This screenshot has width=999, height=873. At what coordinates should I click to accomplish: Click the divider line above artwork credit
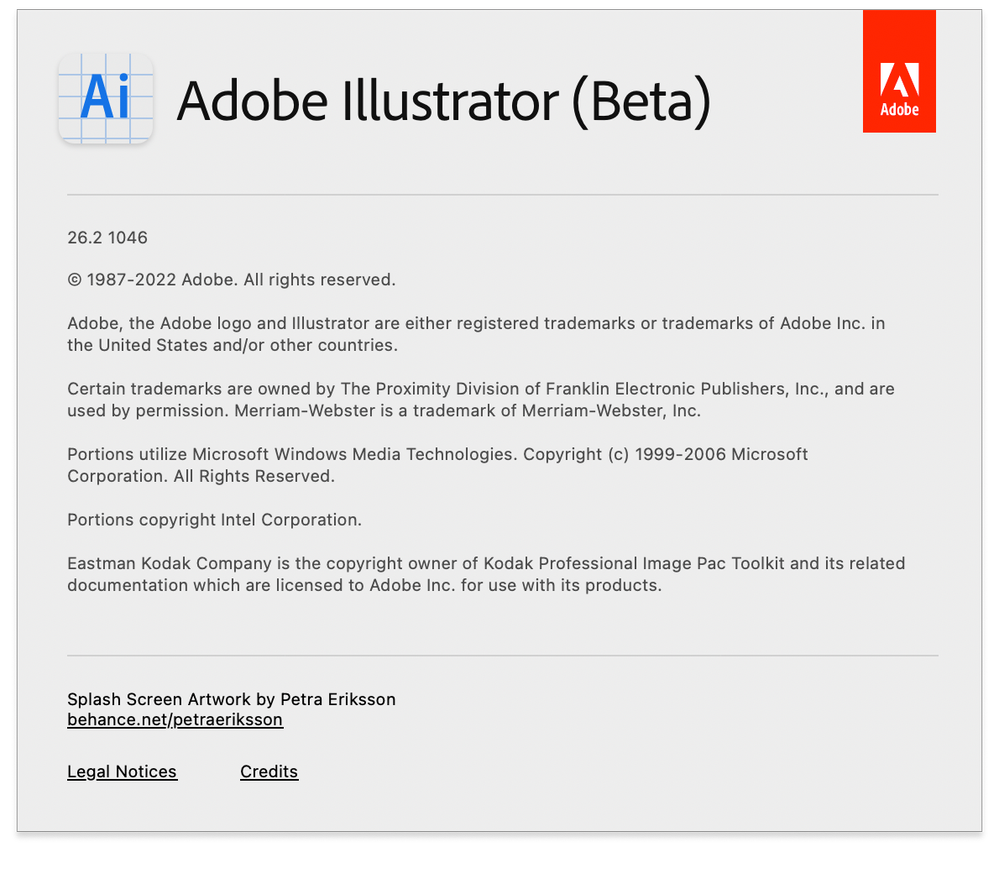[x=502, y=656]
